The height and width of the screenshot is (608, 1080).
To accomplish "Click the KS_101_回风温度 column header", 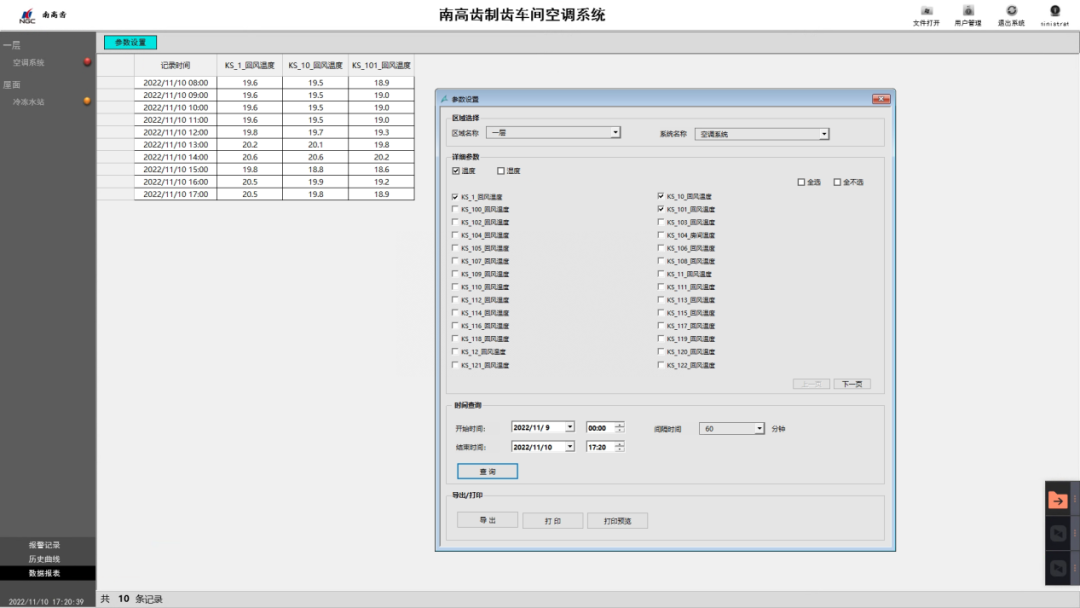I will (381, 65).
